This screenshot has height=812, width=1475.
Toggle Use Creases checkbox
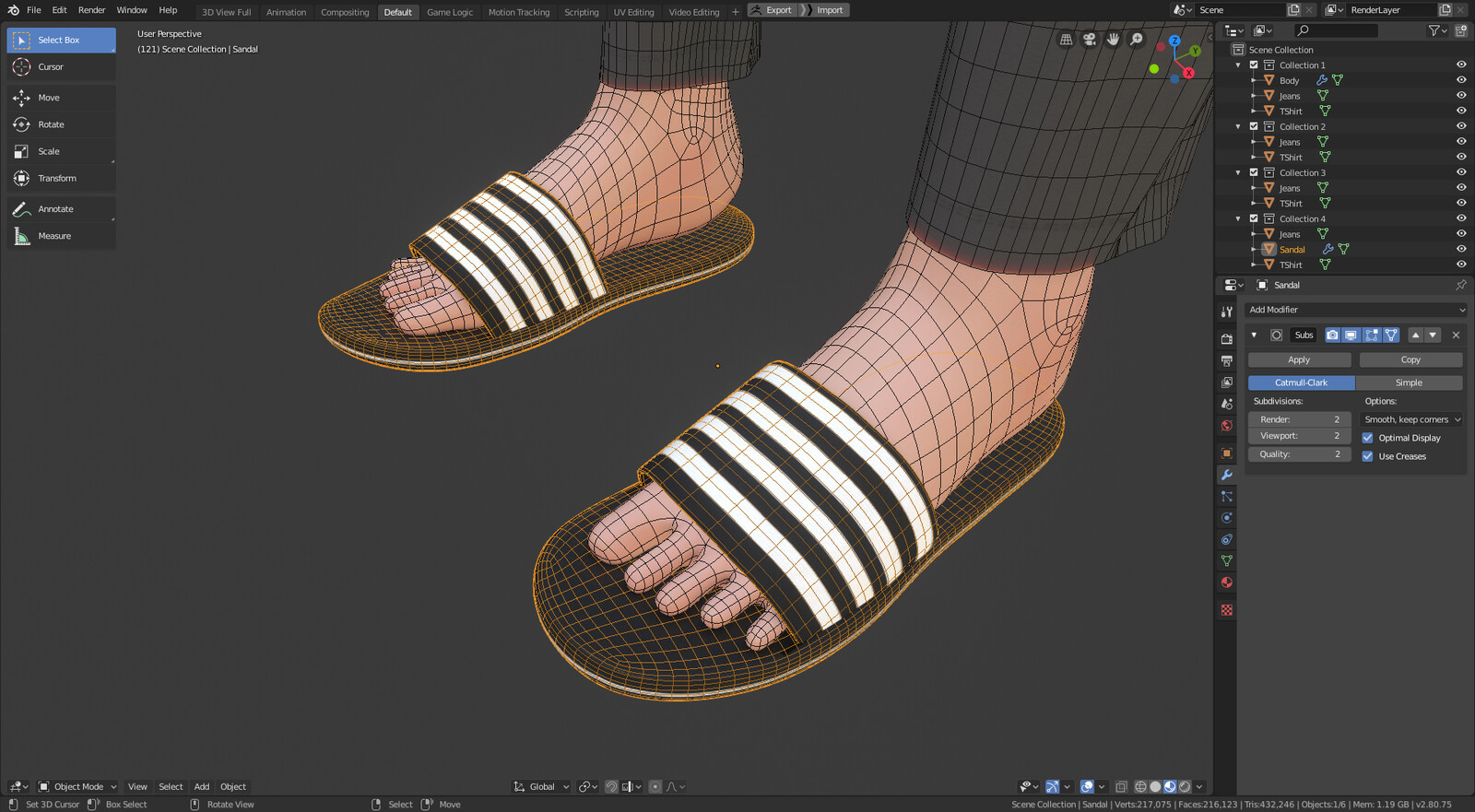coord(1367,456)
